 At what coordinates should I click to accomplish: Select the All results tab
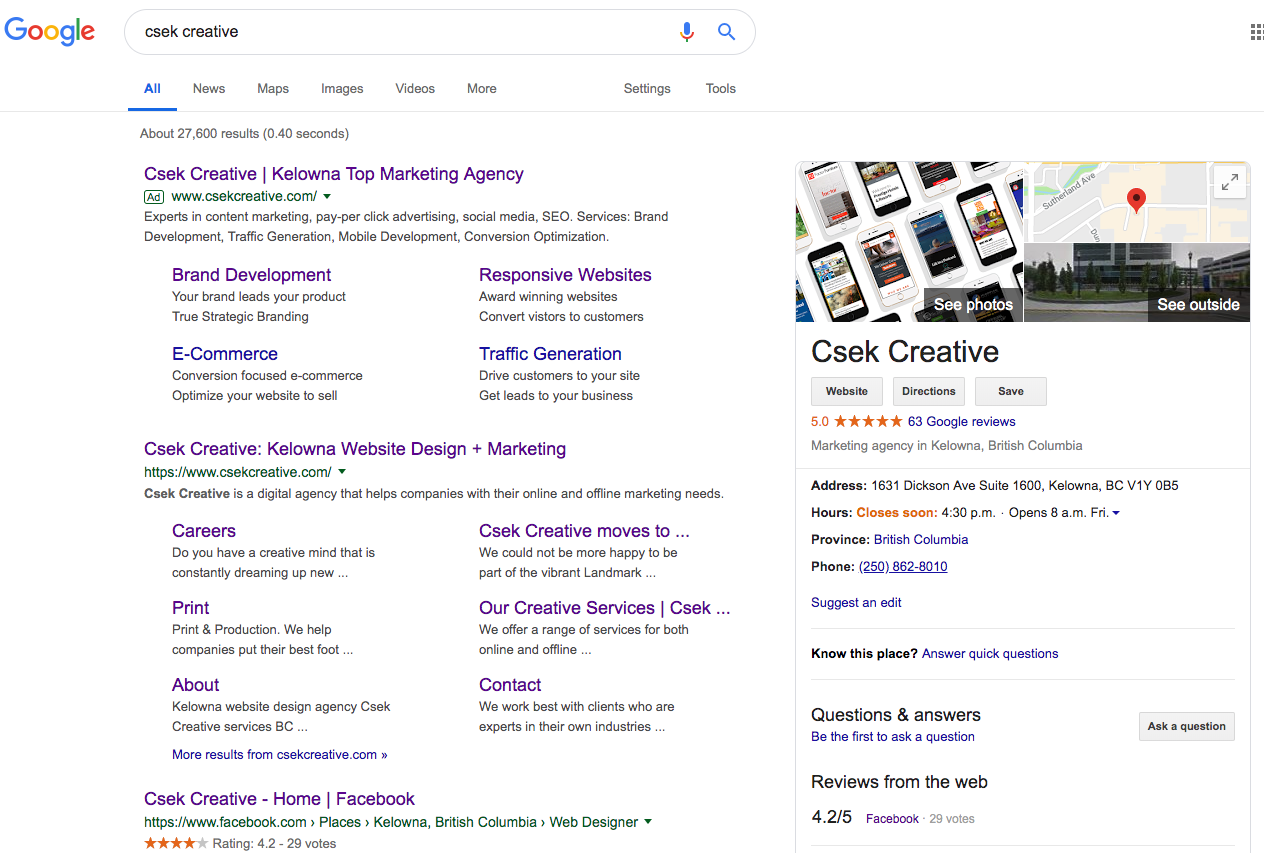pos(152,89)
